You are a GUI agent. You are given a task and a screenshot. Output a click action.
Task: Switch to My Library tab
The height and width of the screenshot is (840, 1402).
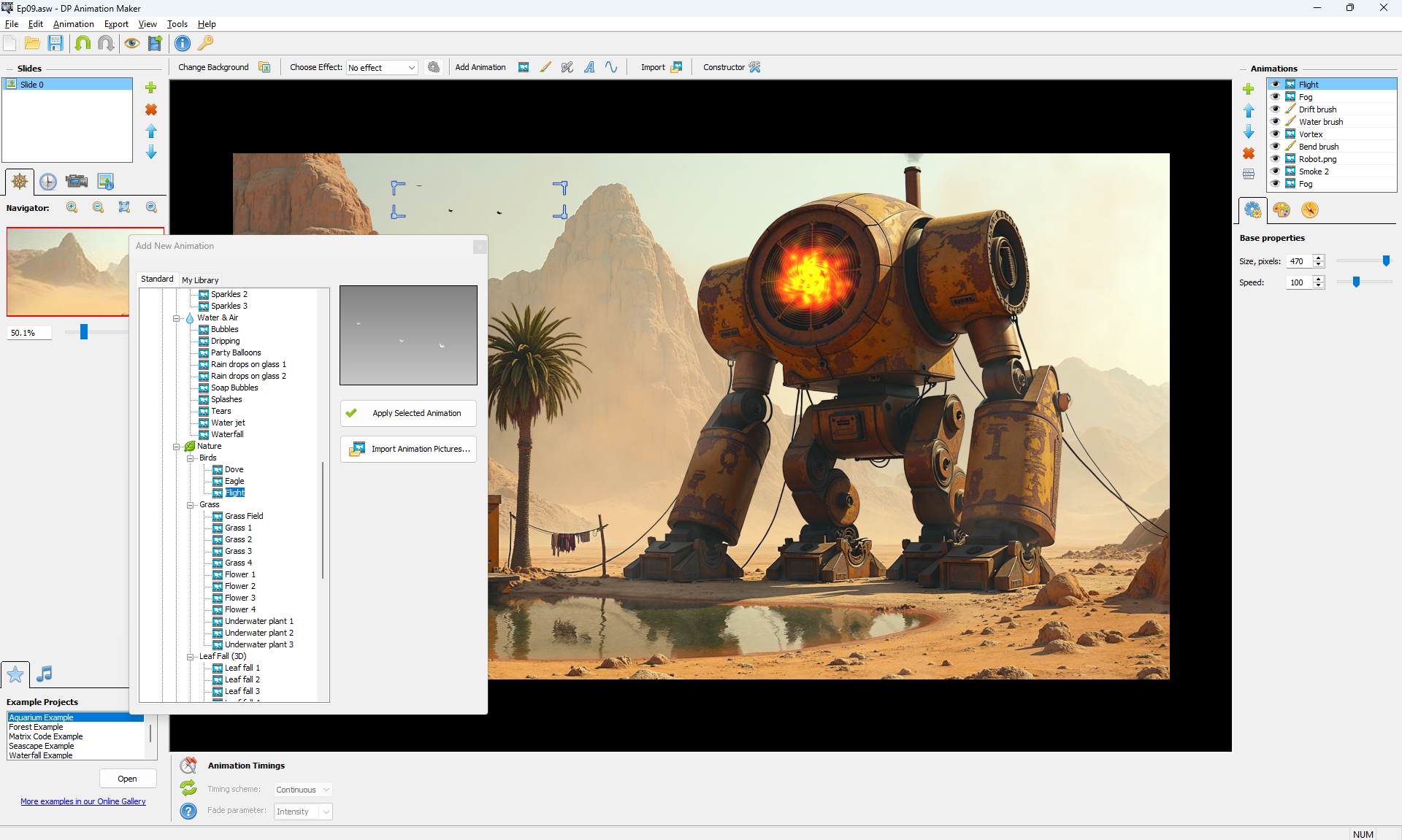[x=200, y=280]
